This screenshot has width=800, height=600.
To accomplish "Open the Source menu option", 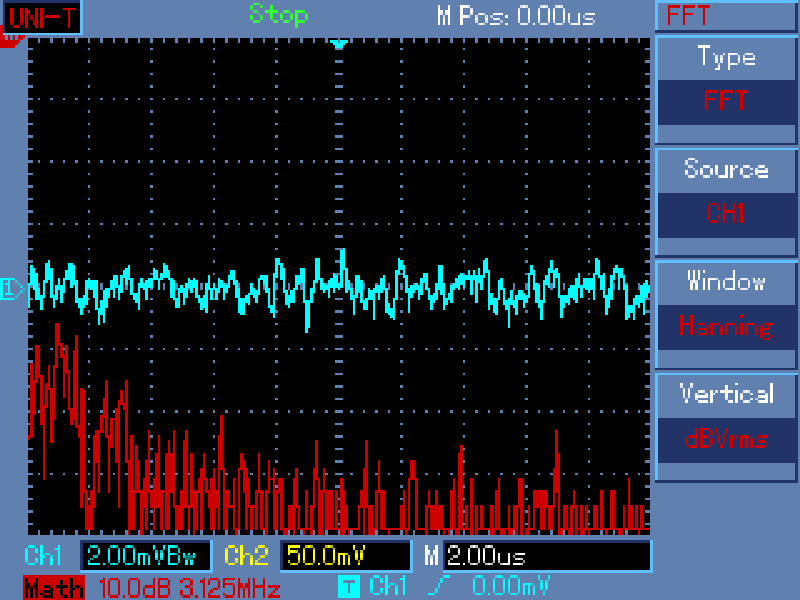I will [726, 169].
